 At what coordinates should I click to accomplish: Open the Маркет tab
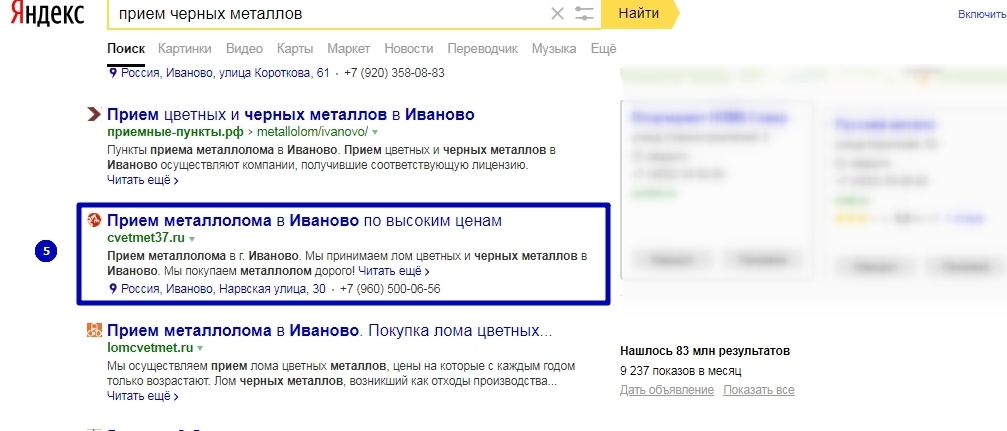(x=349, y=49)
